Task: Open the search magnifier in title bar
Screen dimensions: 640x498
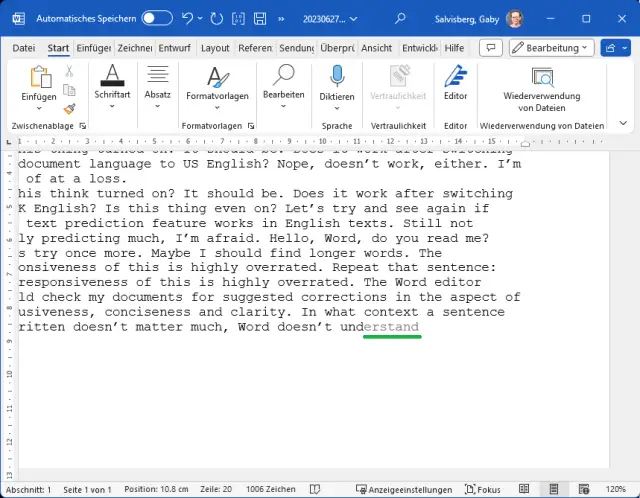Action: (x=400, y=18)
